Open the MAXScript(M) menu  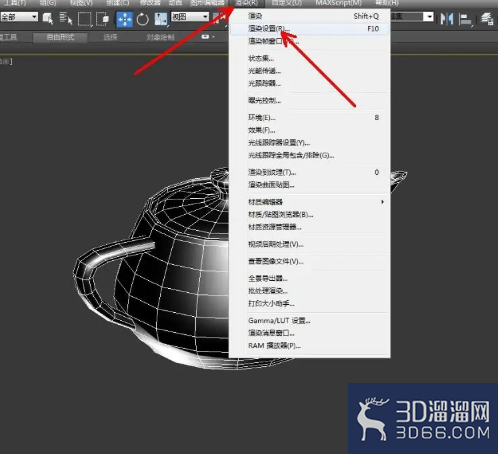pyautogui.click(x=338, y=3)
